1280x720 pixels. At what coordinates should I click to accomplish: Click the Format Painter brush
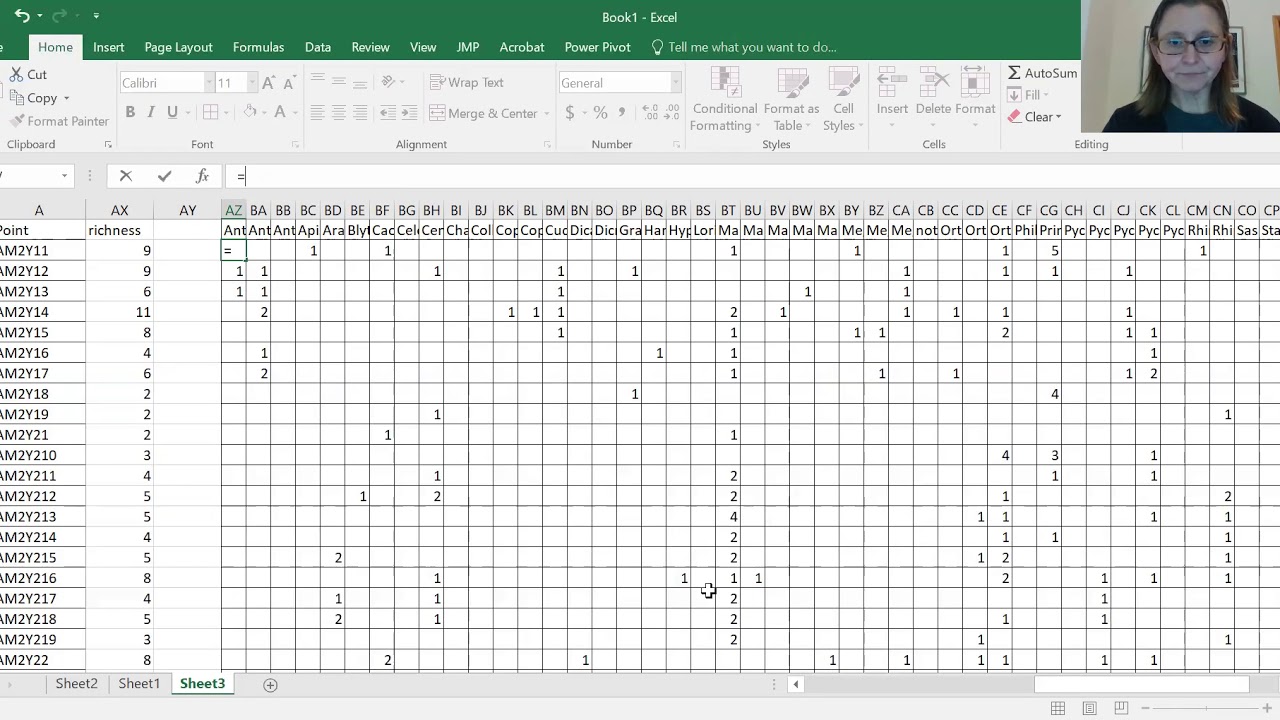[x=59, y=121]
